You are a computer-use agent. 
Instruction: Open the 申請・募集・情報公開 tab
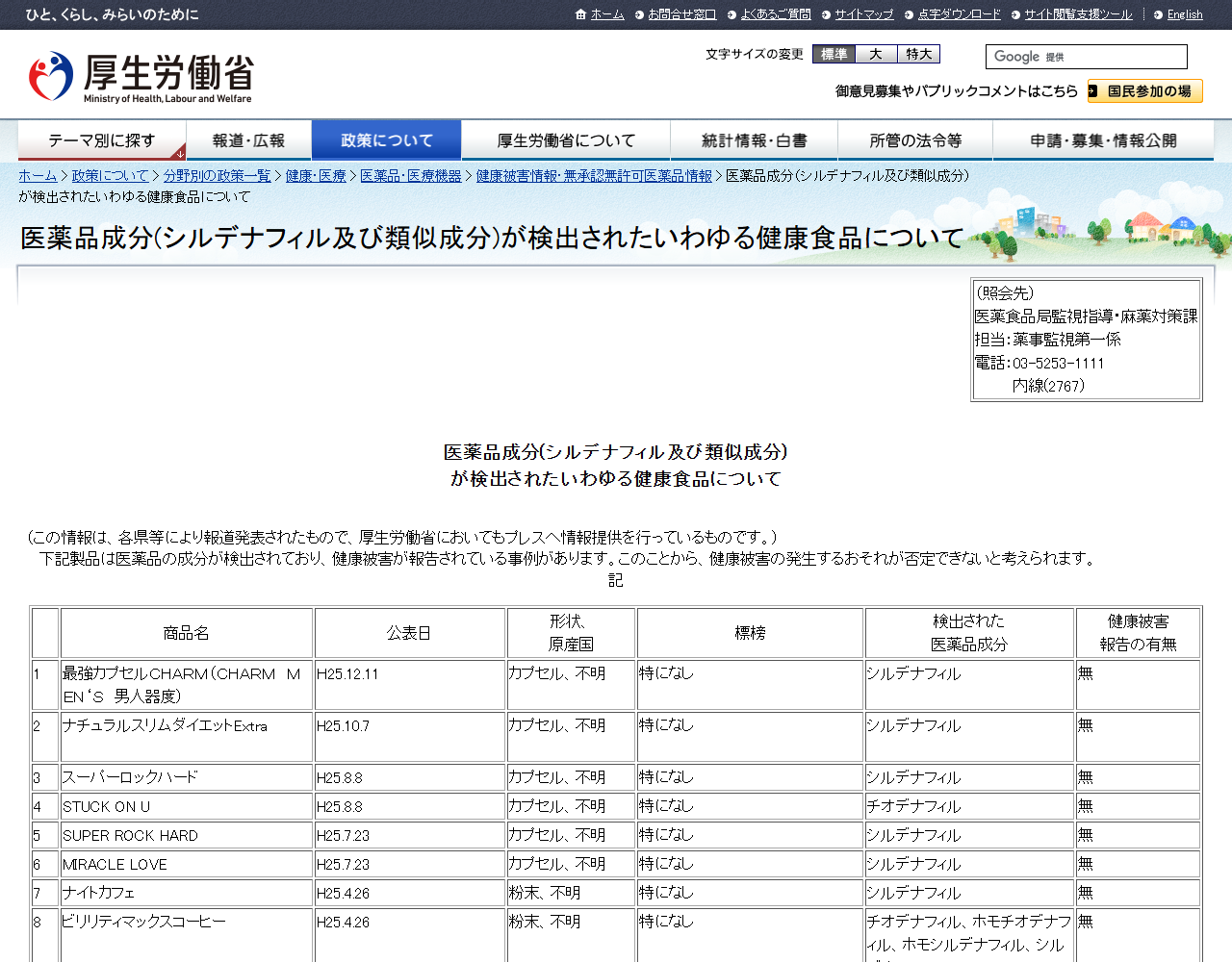(x=1103, y=140)
